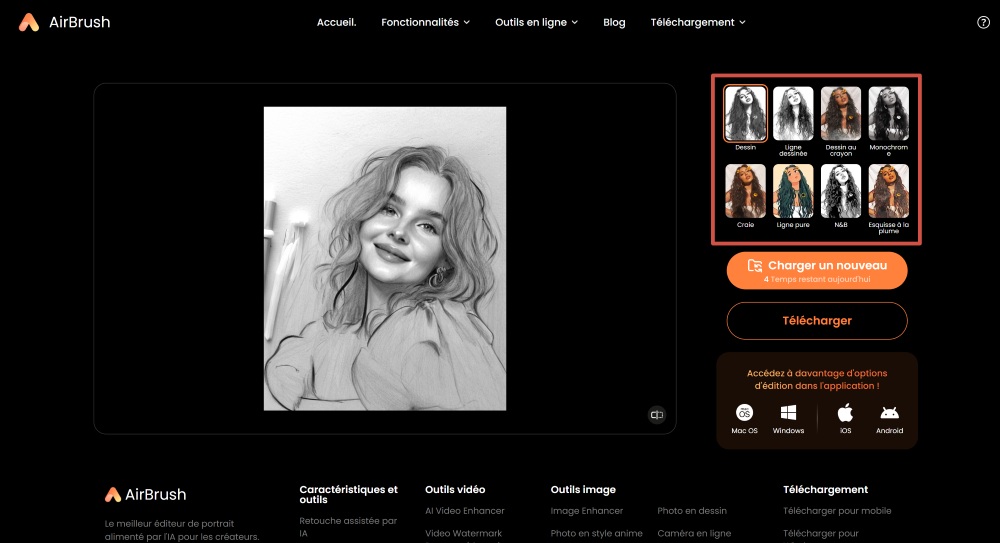
Task: Expand the Fonctionnalités dropdown menu
Action: coord(425,22)
